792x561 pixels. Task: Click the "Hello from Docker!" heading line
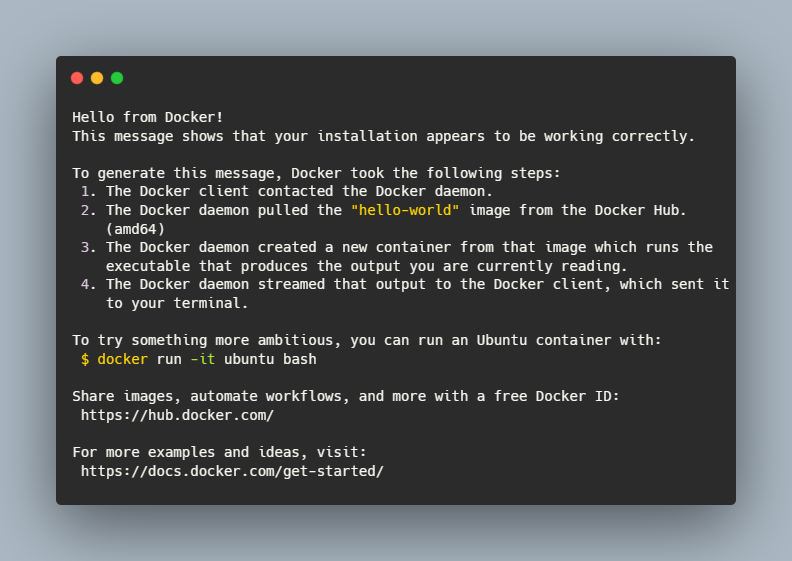pyautogui.click(x=148, y=117)
